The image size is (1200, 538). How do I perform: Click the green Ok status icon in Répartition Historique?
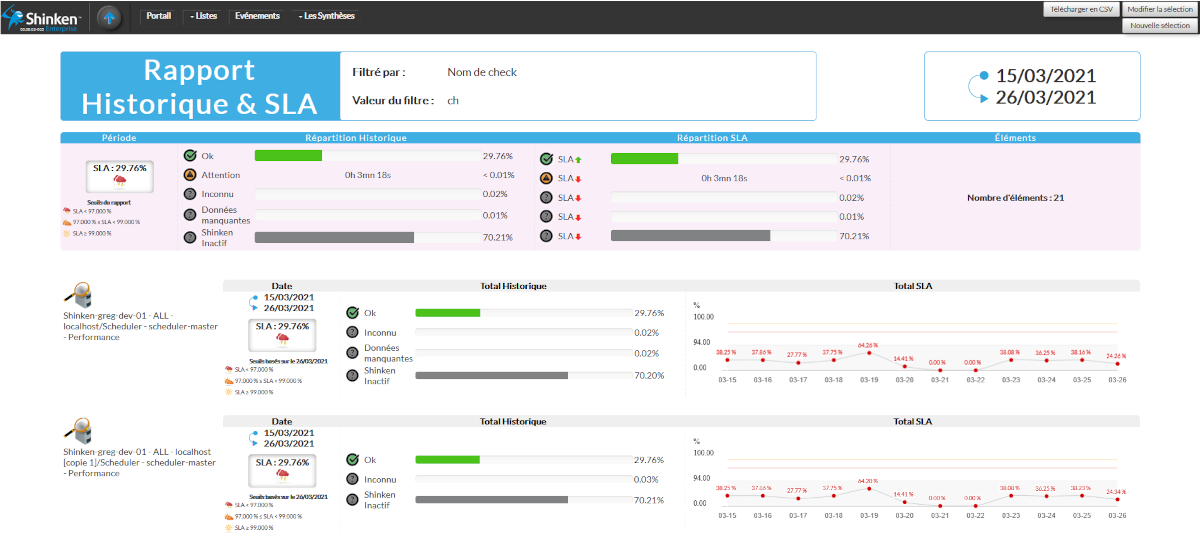pos(190,156)
